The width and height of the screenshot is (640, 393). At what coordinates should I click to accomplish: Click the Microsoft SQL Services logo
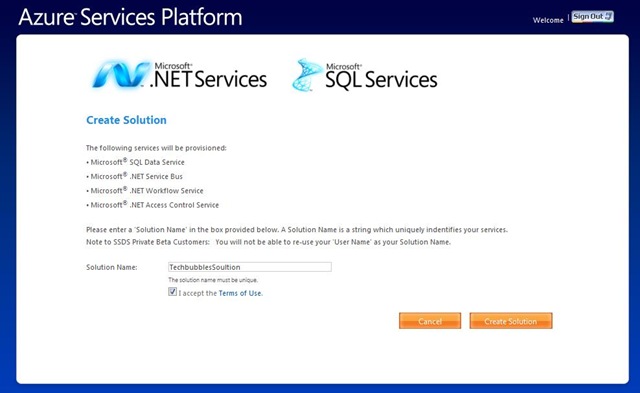tap(364, 75)
